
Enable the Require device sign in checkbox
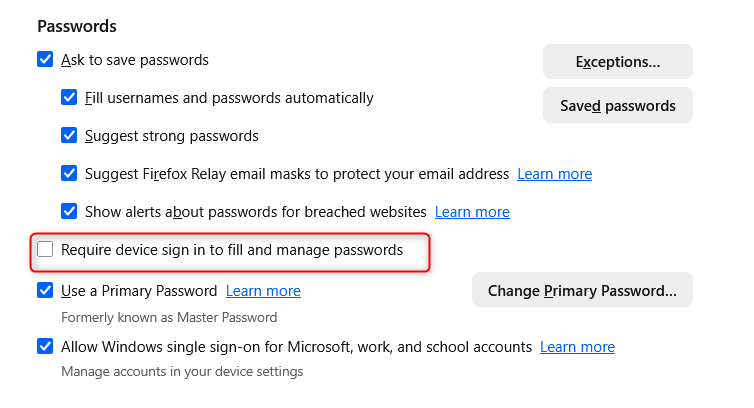pyautogui.click(x=45, y=250)
